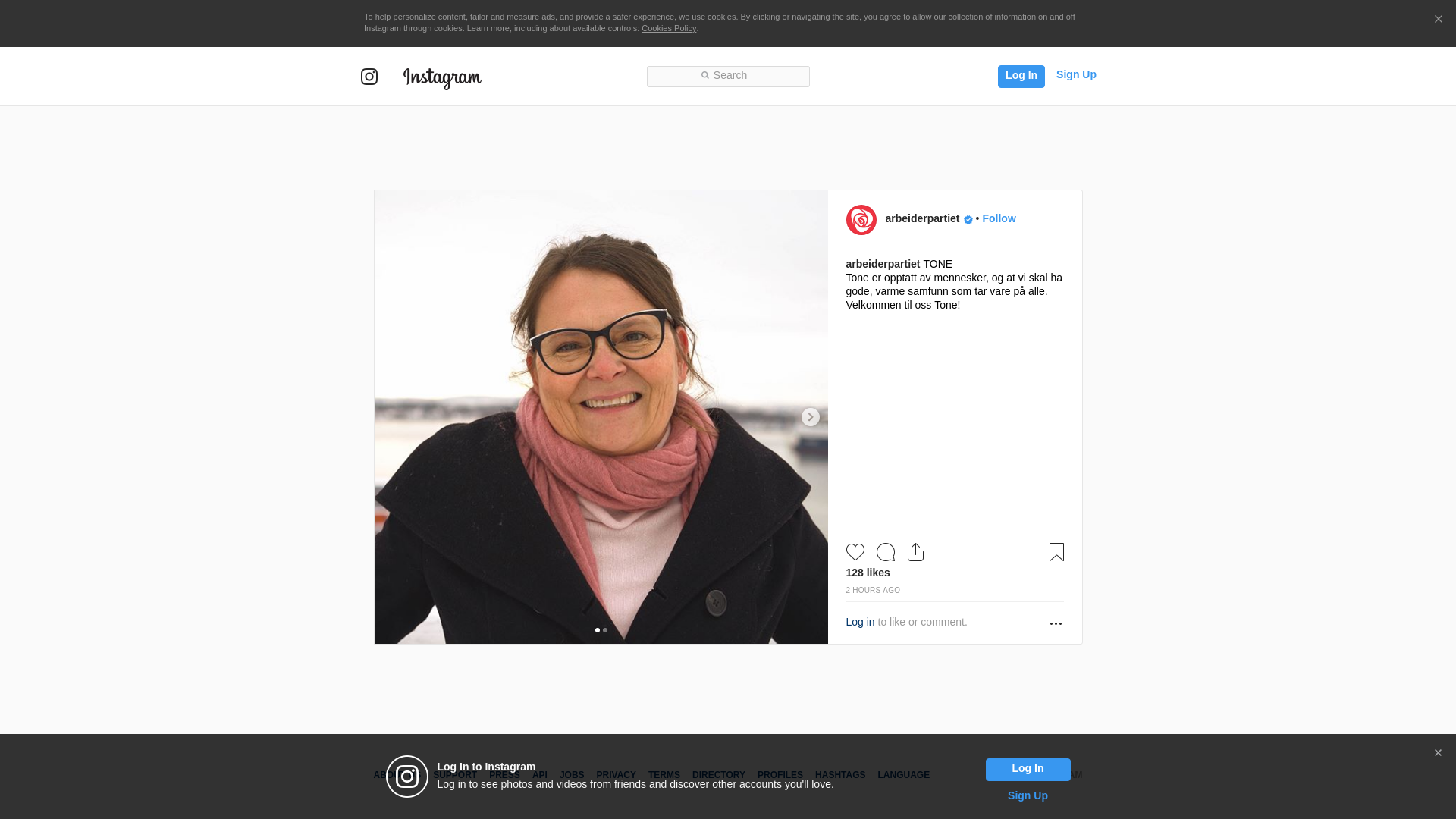Open the PROFILES footer link

(x=780, y=775)
